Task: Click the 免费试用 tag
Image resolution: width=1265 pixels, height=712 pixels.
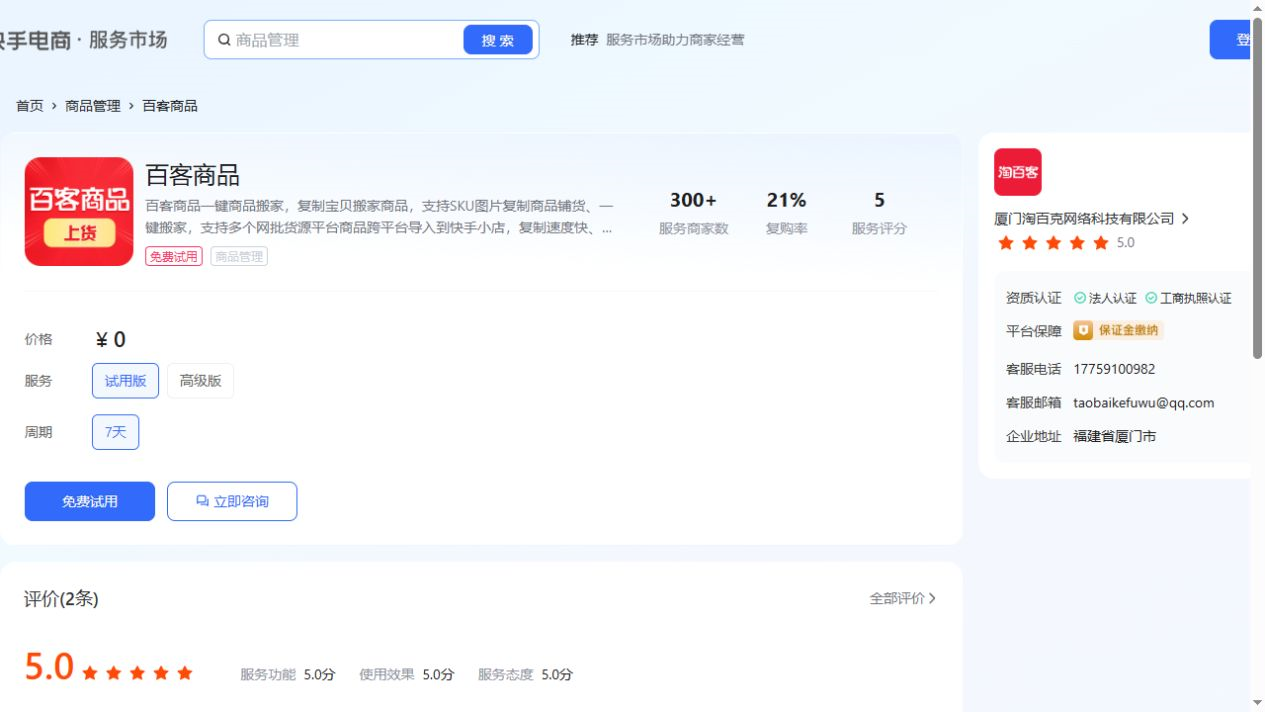Action: coord(174,256)
